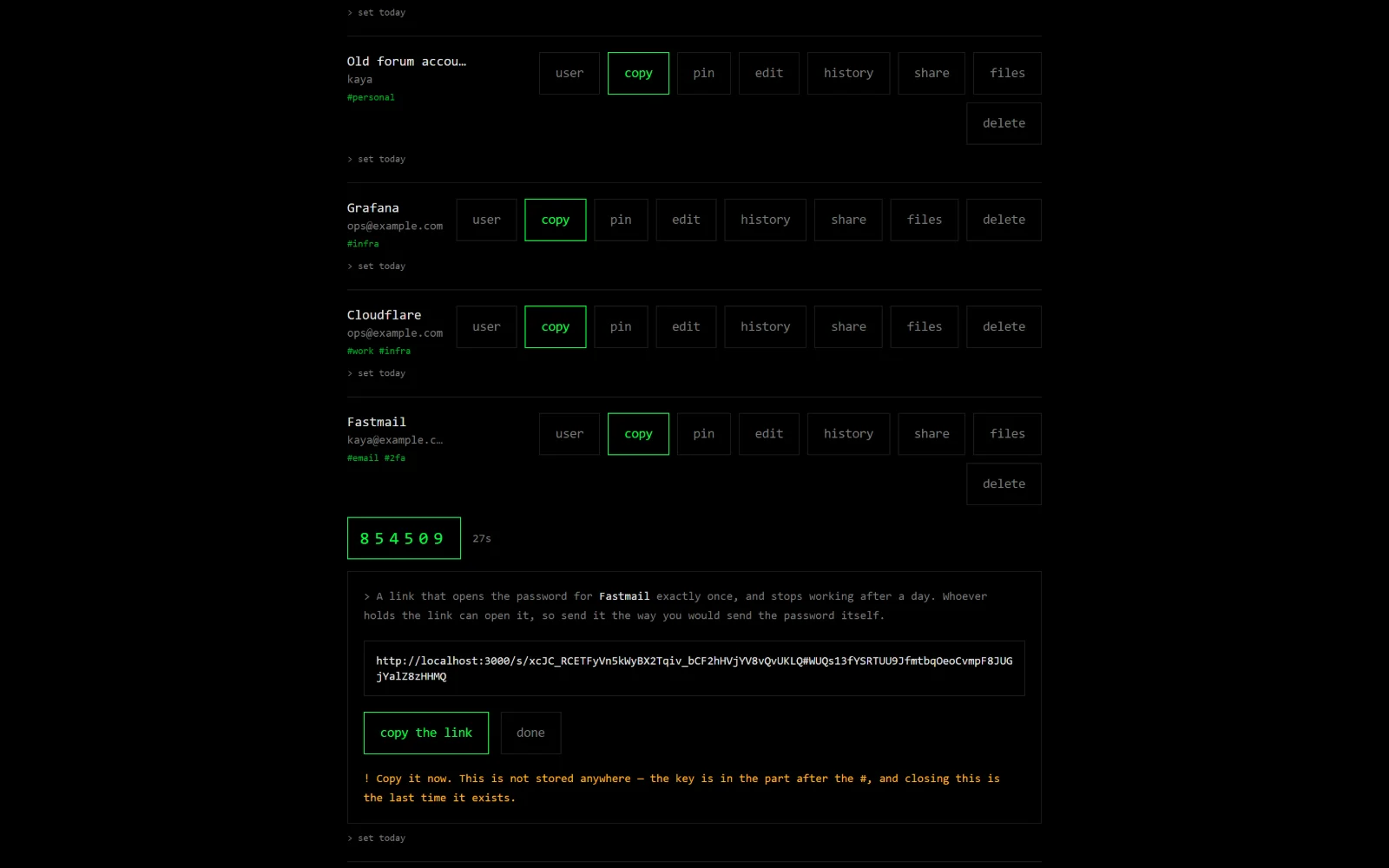The height and width of the screenshot is (868, 1389).
Task: Pin the Fastmail entry
Action: tap(704, 434)
